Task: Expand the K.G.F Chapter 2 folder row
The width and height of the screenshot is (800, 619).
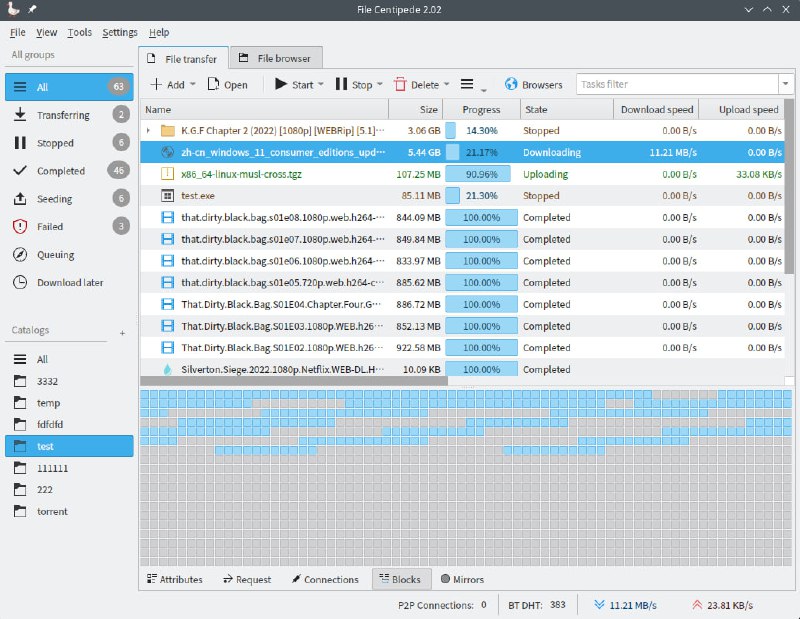Action: (x=149, y=131)
